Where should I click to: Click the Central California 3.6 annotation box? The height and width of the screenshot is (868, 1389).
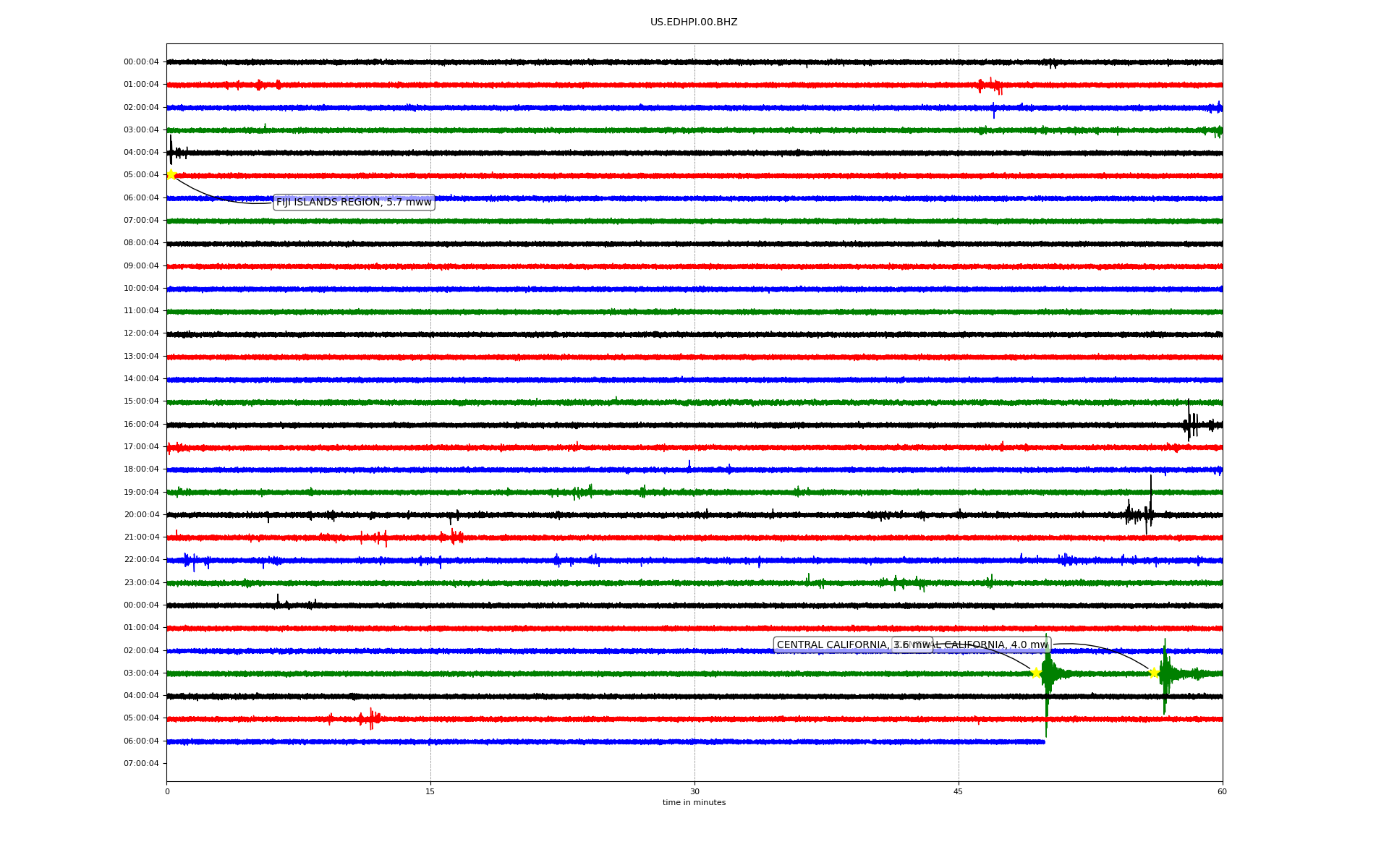[x=832, y=645]
